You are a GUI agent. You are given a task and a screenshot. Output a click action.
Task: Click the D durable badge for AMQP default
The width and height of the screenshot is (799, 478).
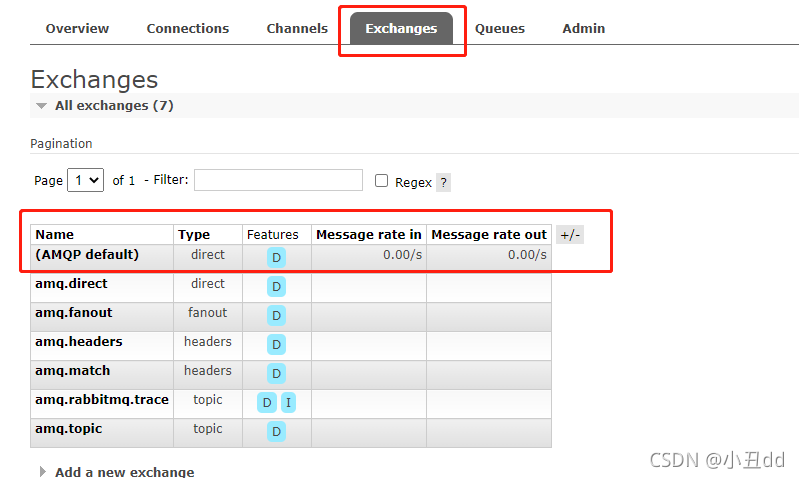pos(276,257)
